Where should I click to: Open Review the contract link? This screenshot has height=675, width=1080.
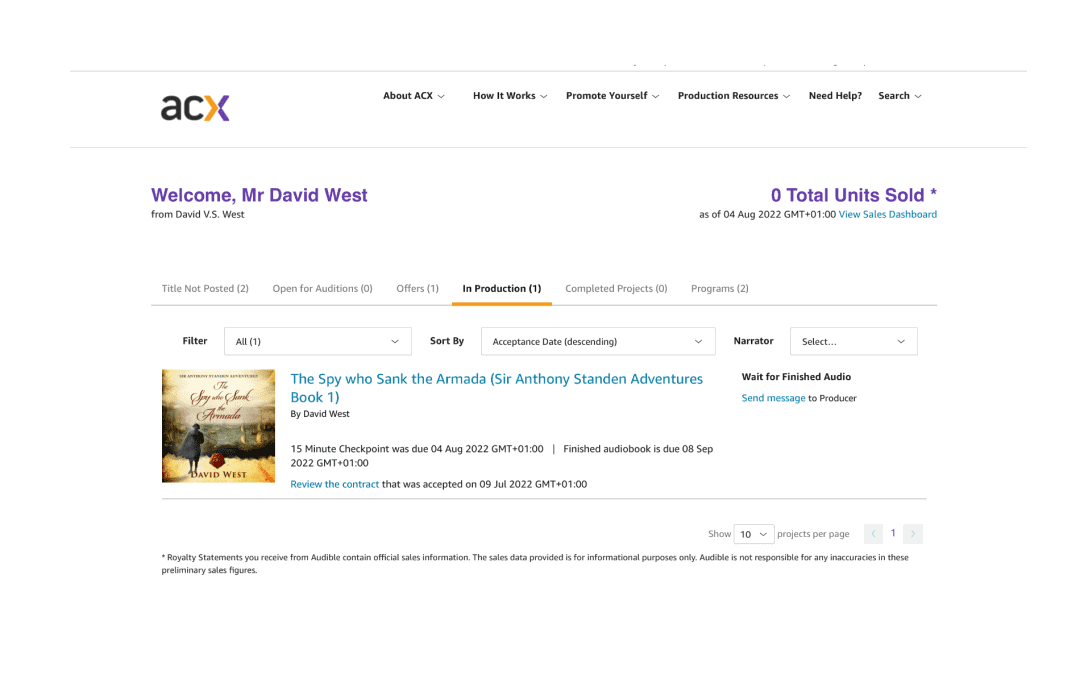pyautogui.click(x=335, y=484)
